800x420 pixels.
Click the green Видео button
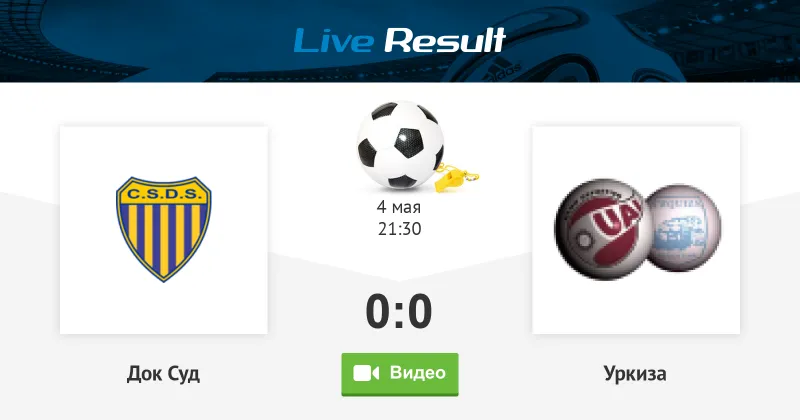click(x=399, y=374)
